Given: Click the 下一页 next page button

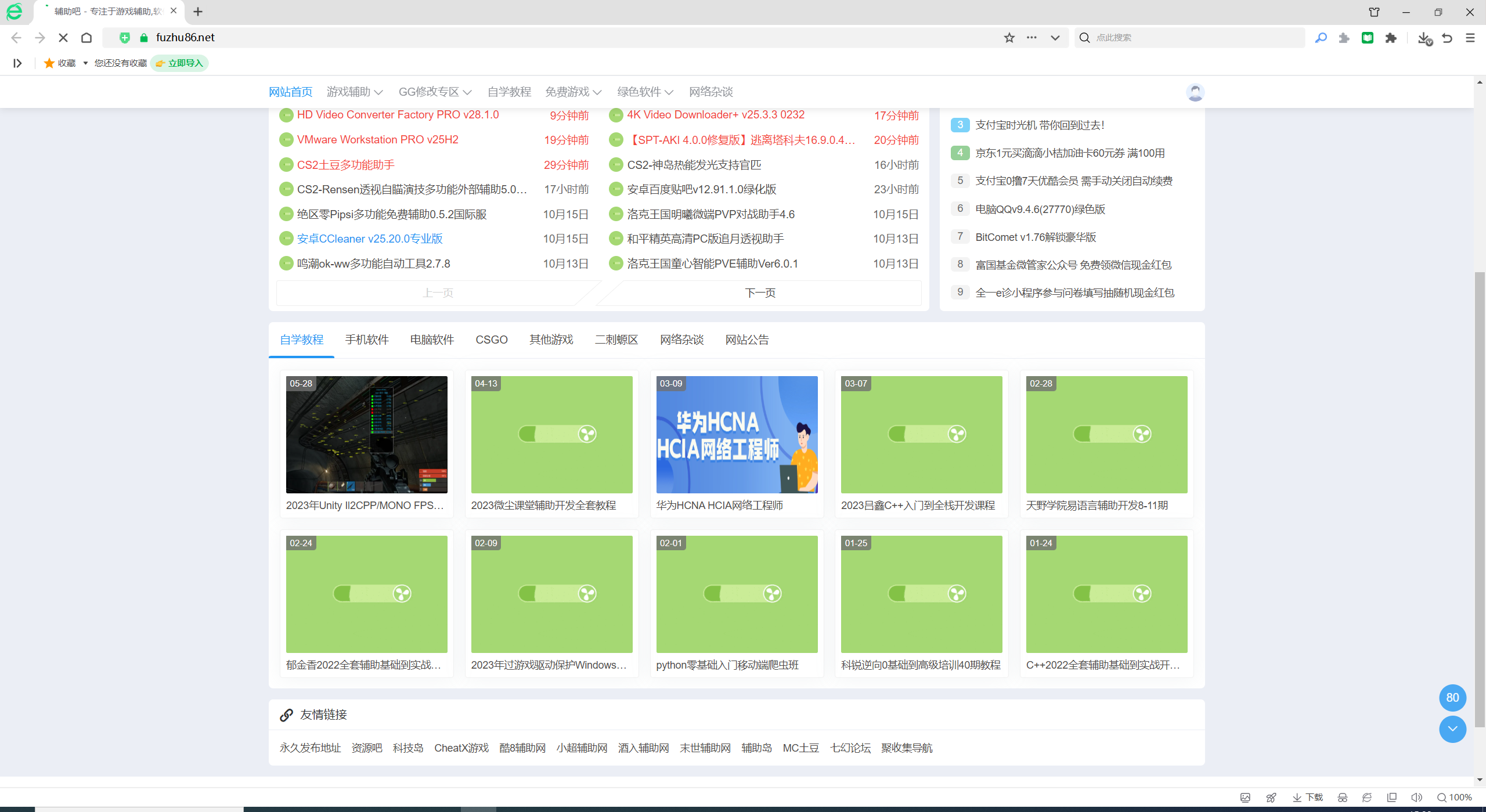Looking at the screenshot, I should [x=760, y=293].
